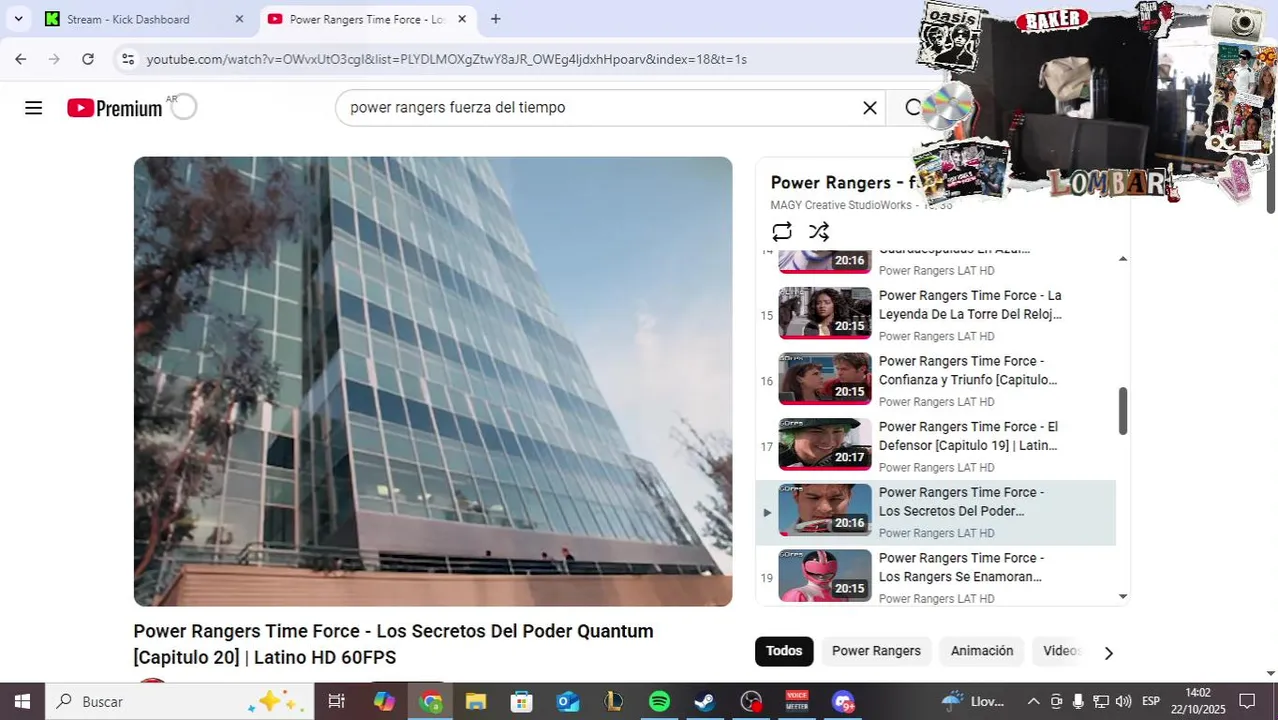
Task: Open Google Chrome on the taskbar
Action: (x=431, y=701)
